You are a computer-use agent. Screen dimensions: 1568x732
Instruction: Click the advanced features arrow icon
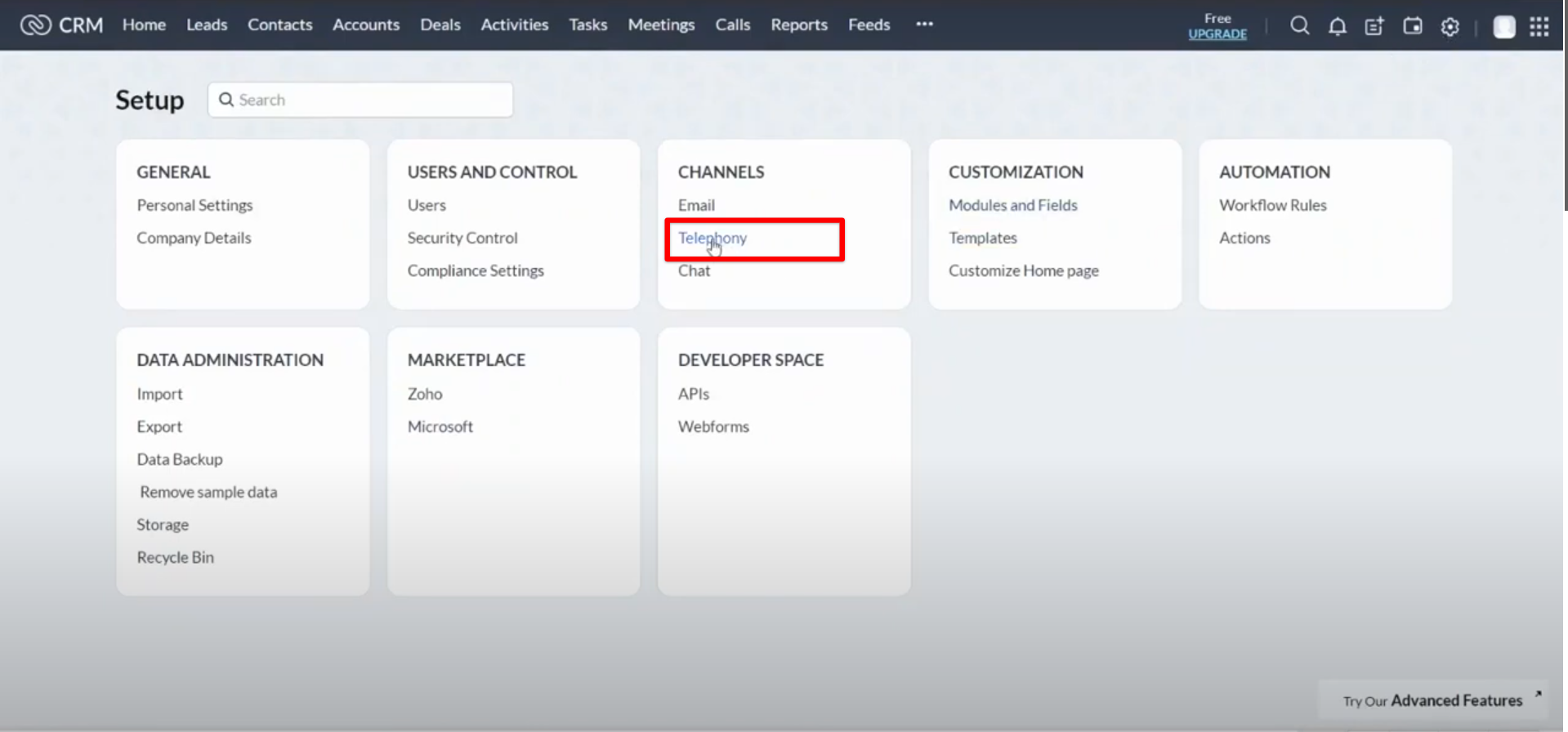(x=1538, y=694)
